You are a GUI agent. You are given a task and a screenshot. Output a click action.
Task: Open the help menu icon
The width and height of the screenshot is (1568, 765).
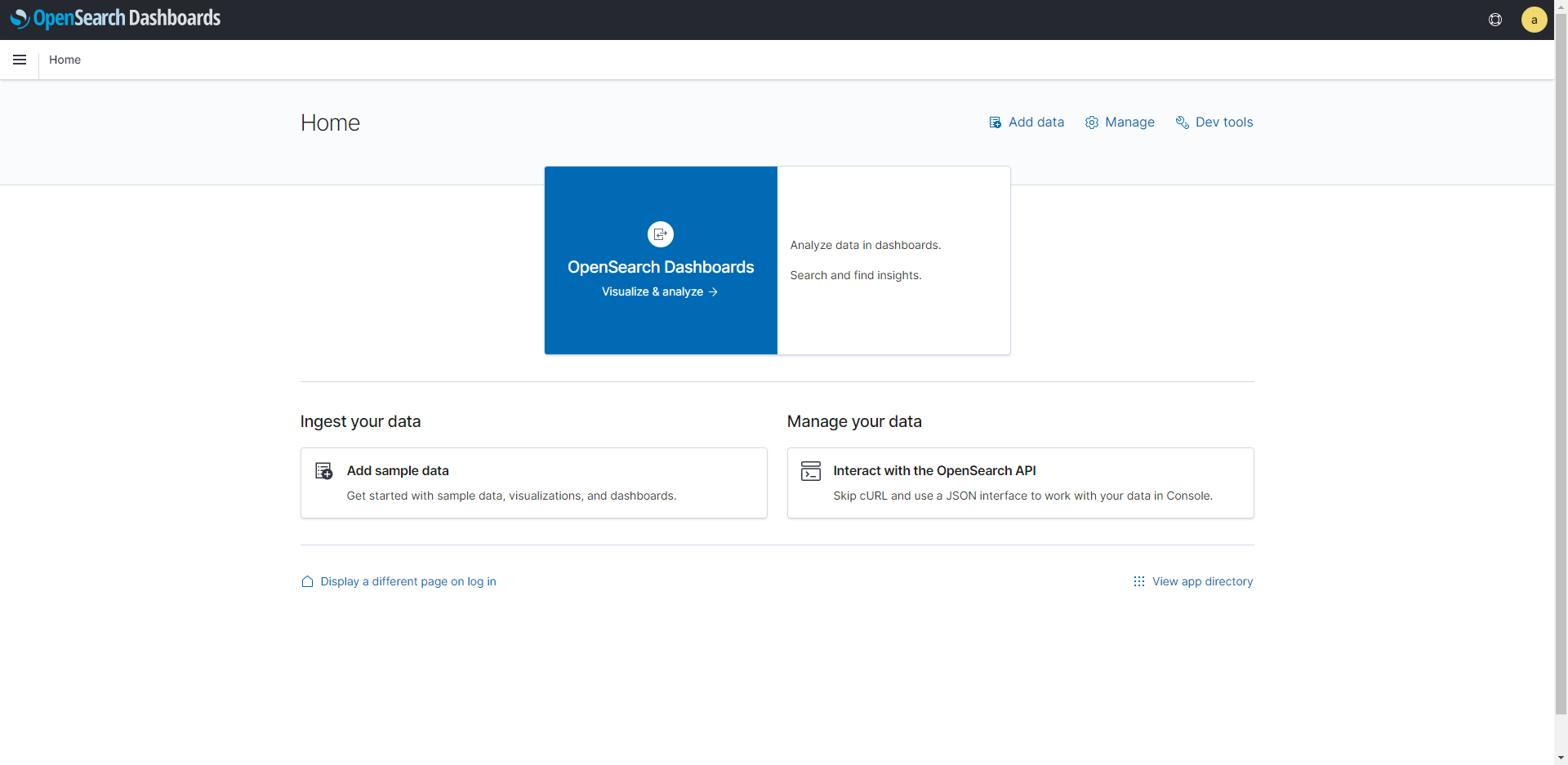1495,20
